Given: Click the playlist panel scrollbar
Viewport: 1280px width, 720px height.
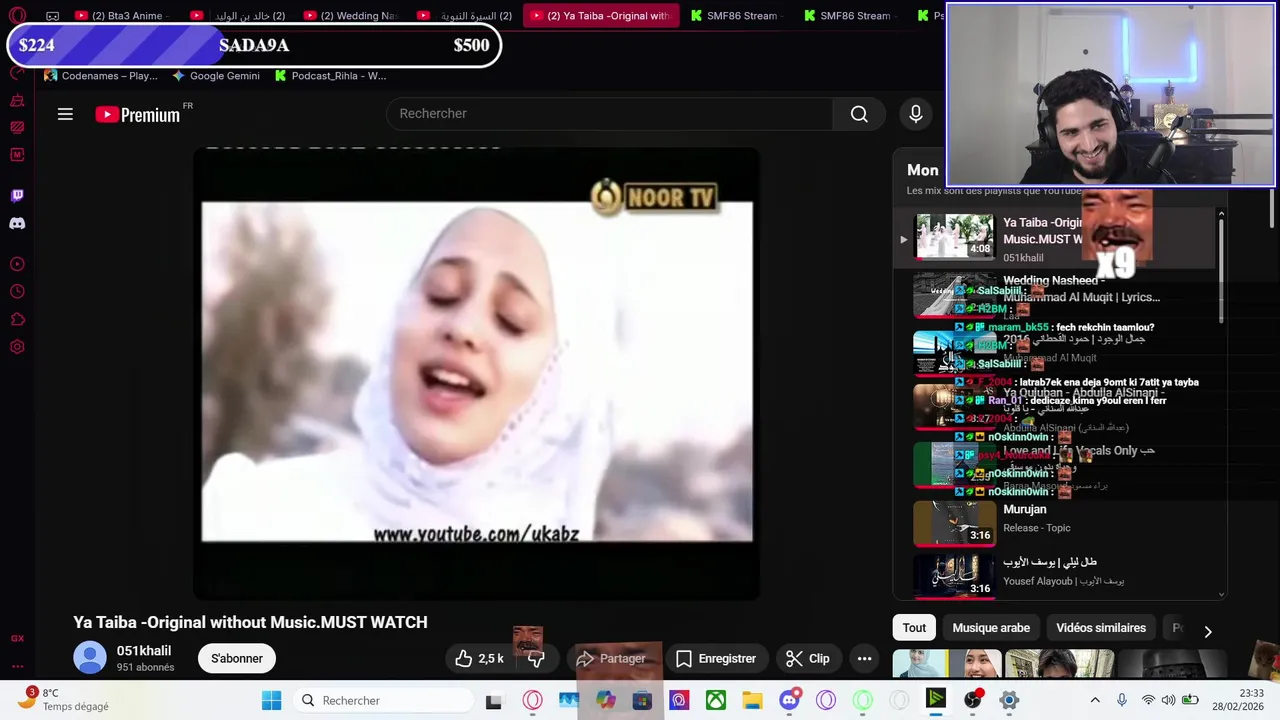Looking at the screenshot, I should (x=1221, y=270).
